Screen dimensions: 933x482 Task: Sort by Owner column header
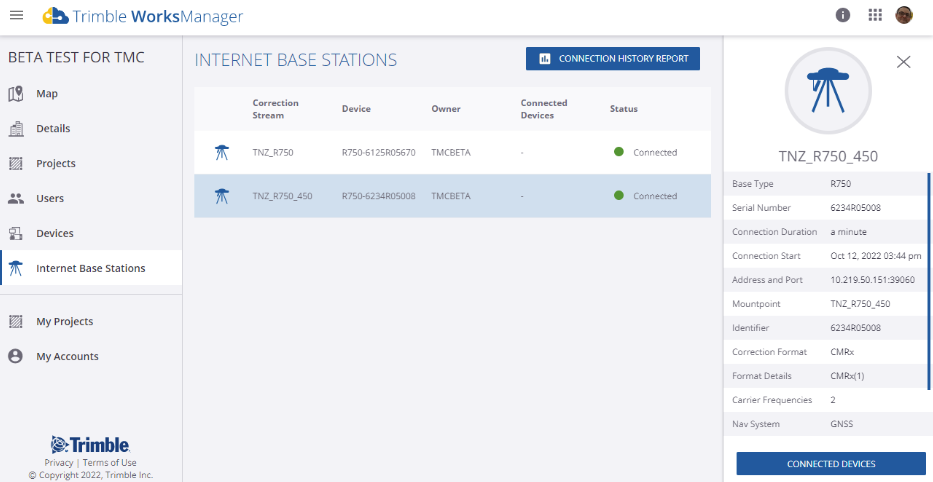click(446, 109)
